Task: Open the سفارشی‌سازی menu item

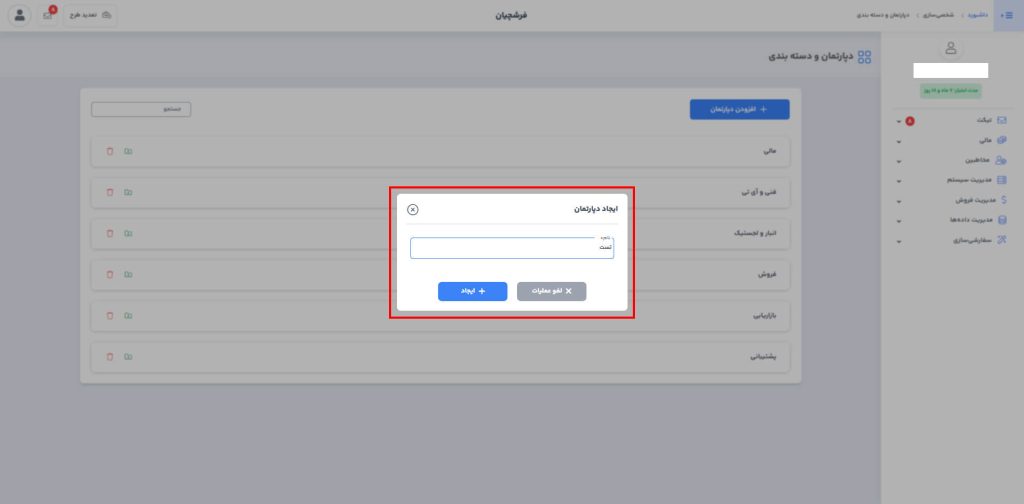Action: [x=955, y=241]
